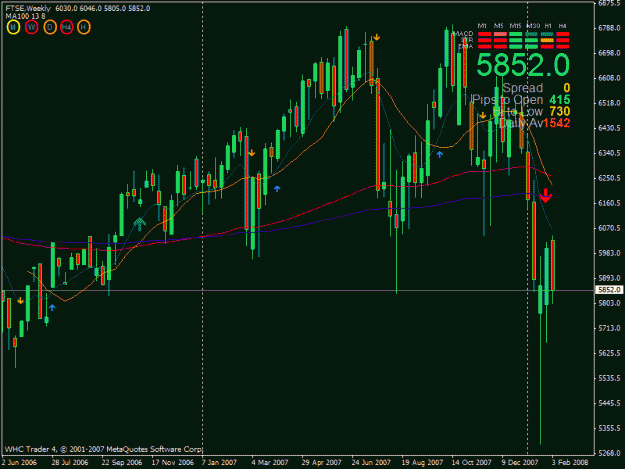Select the orange down arrow near October 2007
Image resolution: width=625 pixels, height=469 pixels.
(x=483, y=116)
